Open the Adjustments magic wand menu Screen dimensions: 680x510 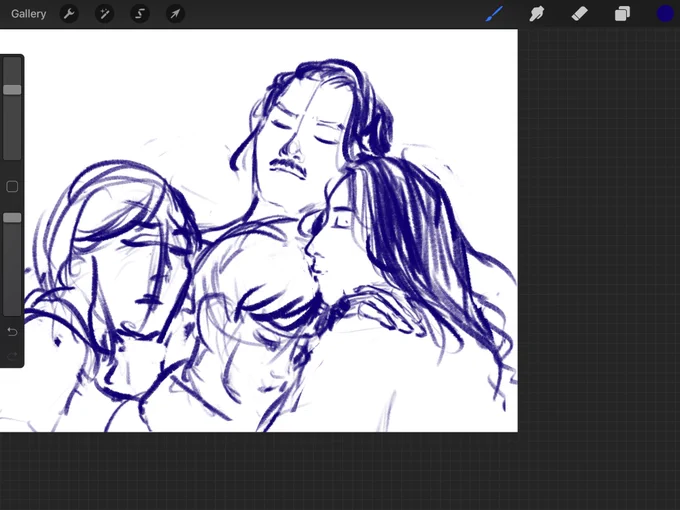(105, 14)
